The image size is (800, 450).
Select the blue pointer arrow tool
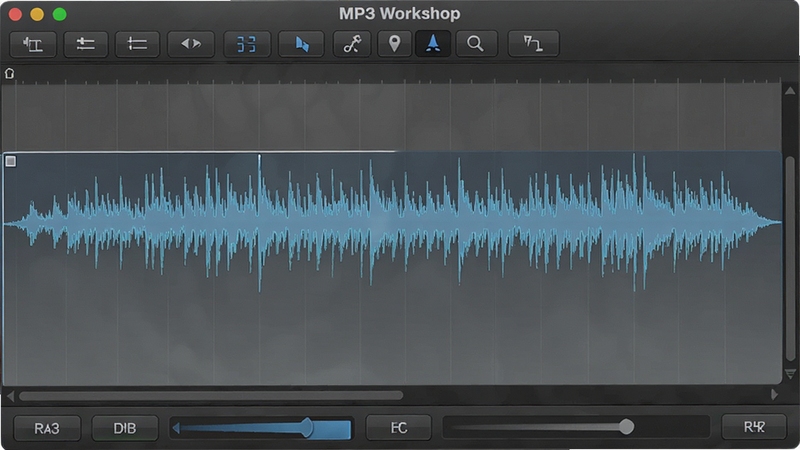coord(301,44)
